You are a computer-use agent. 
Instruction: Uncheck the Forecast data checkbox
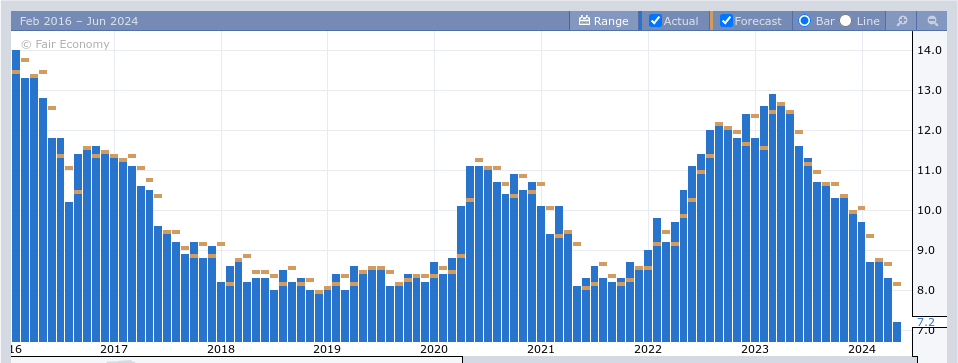(726, 21)
